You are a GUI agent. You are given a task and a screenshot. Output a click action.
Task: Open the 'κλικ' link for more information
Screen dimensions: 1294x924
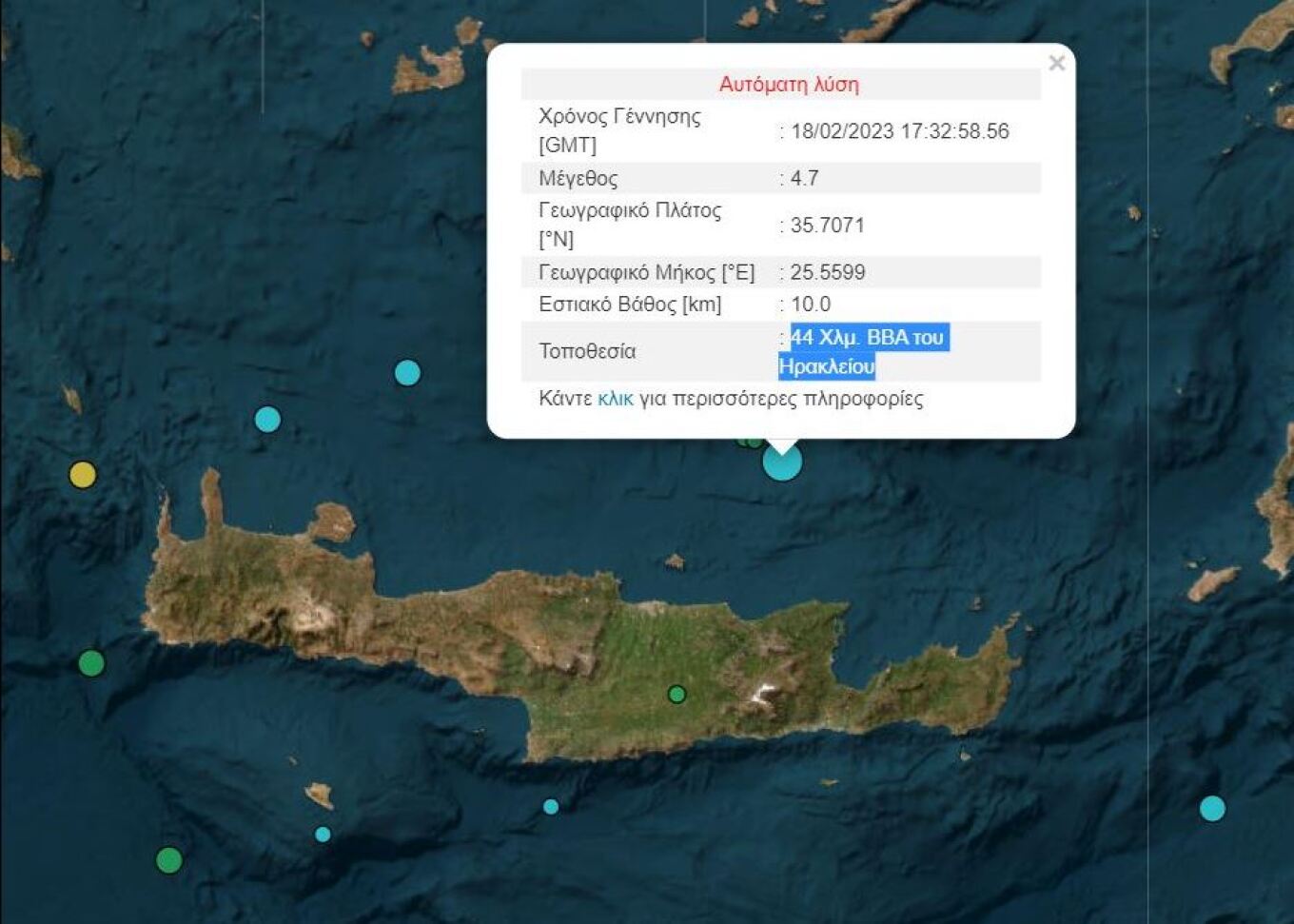point(615,399)
